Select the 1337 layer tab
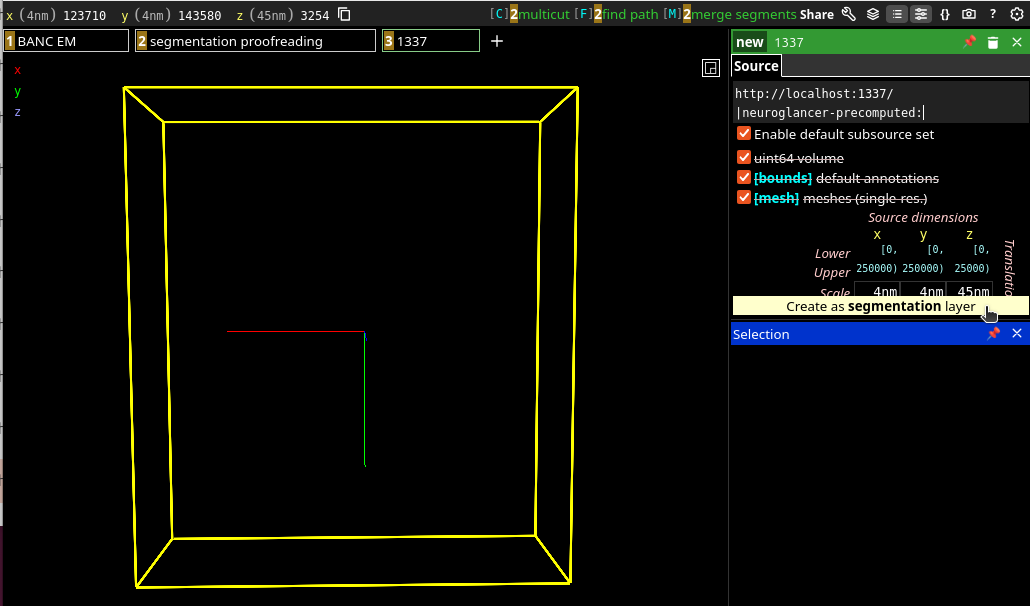Image resolution: width=1030 pixels, height=606 pixels. click(x=431, y=41)
